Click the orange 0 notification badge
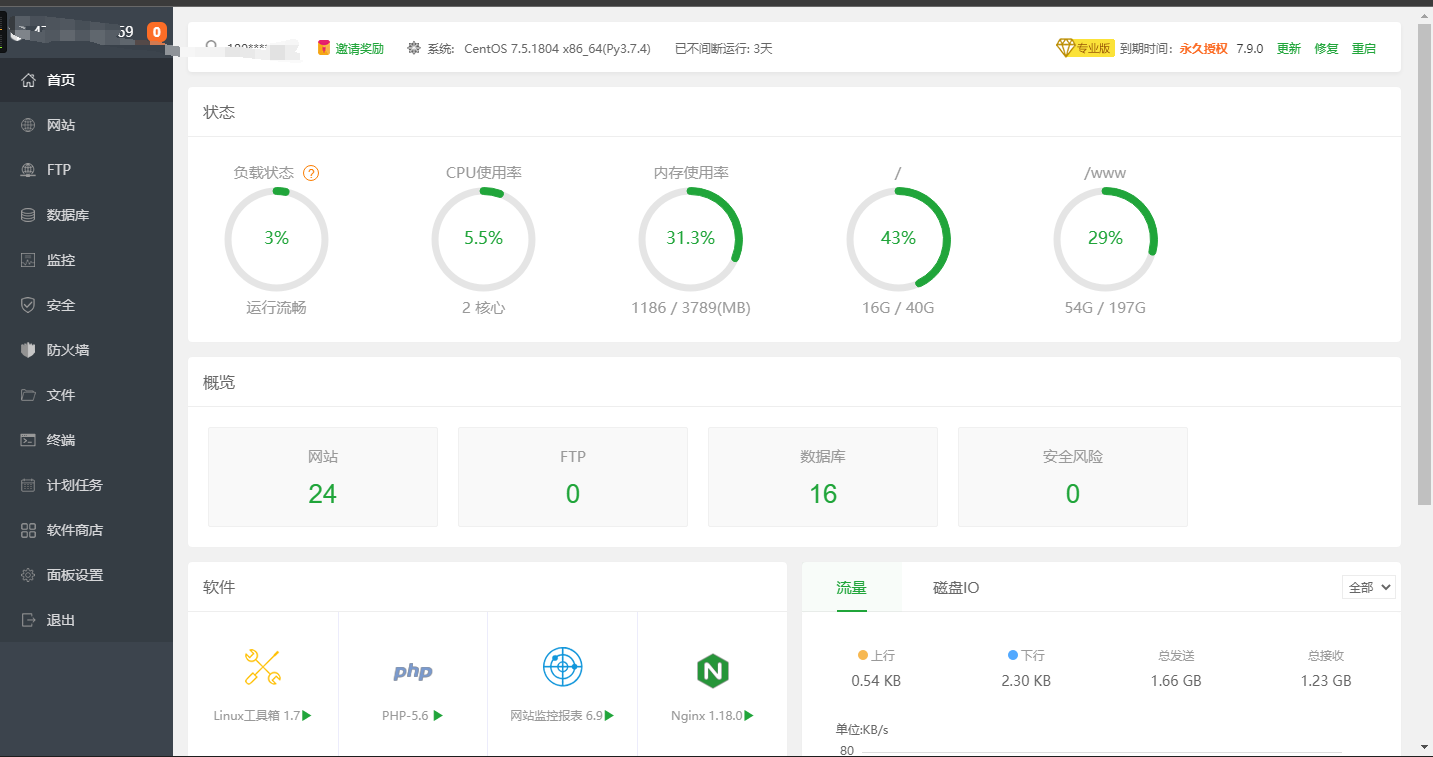Viewport: 1433px width, 757px height. click(157, 32)
